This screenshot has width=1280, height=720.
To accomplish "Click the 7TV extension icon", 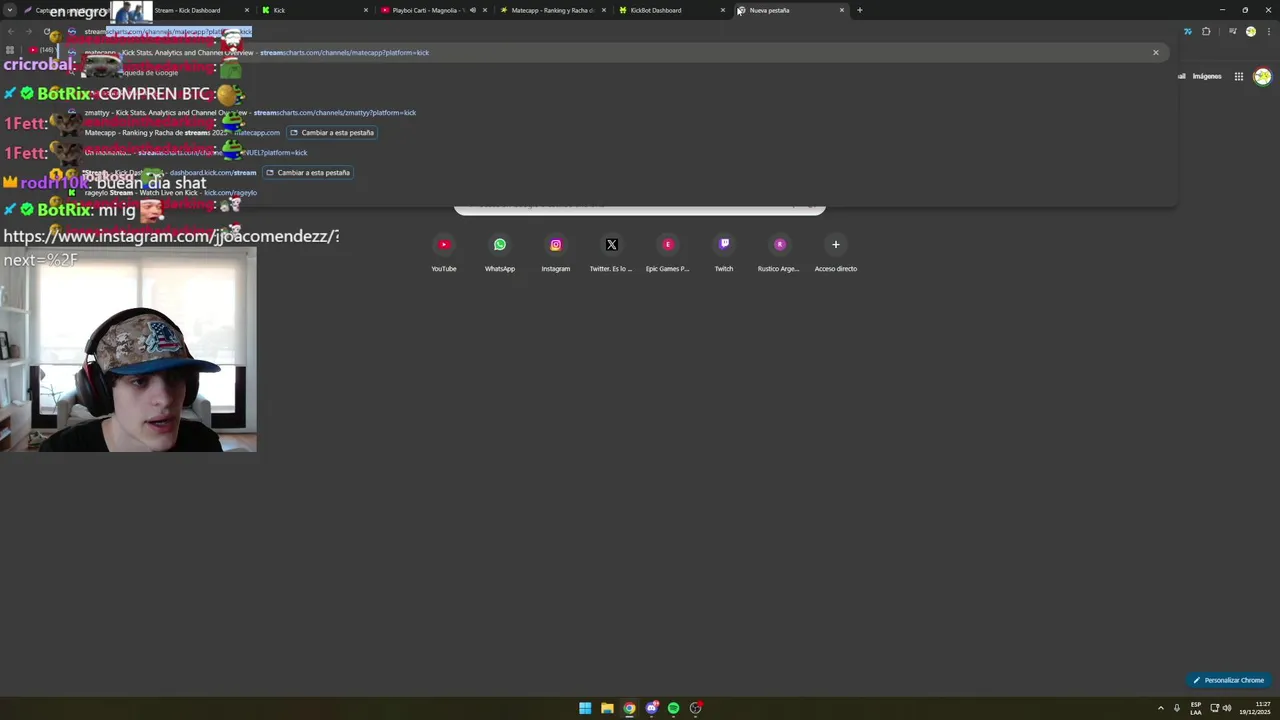I will pyautogui.click(x=1187, y=31).
